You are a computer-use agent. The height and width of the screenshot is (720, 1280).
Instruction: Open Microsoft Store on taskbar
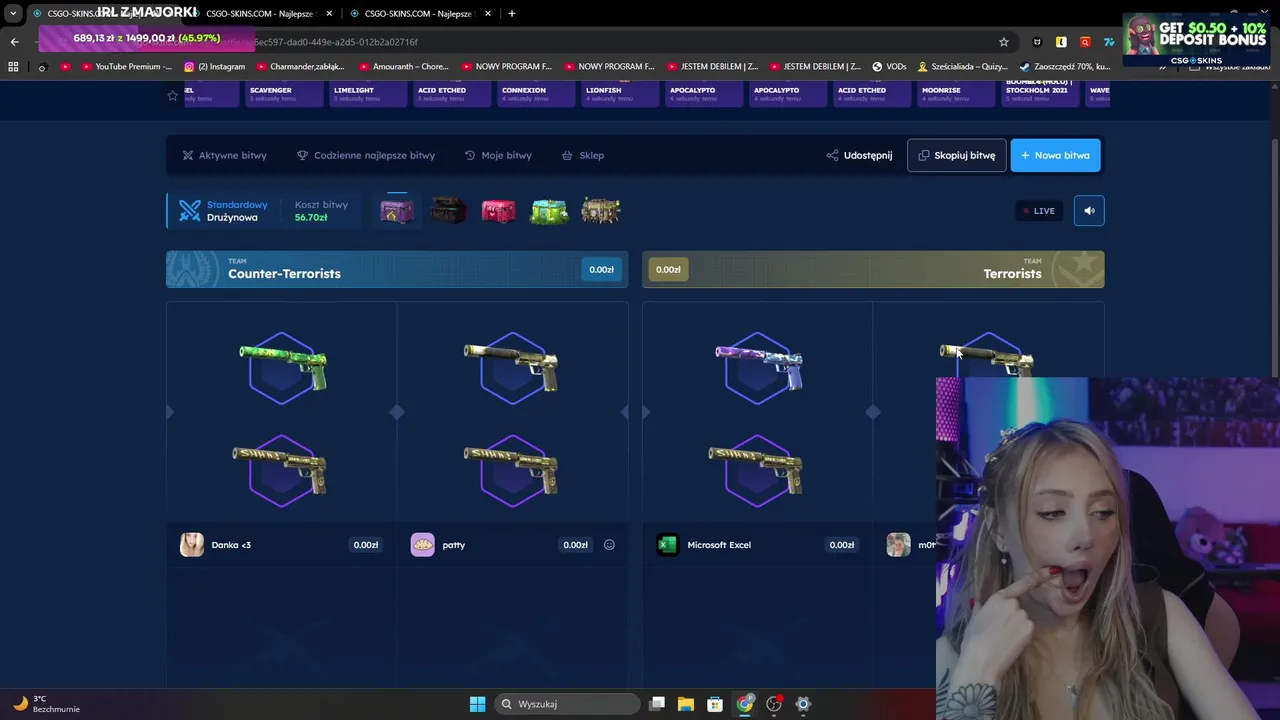[715, 704]
